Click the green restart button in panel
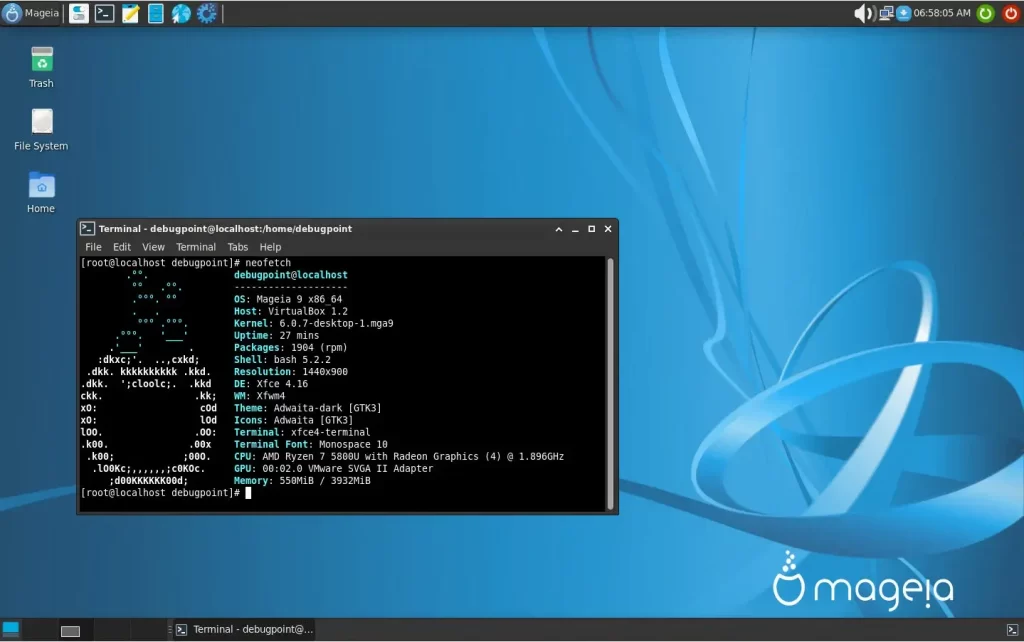This screenshot has width=1024, height=642. 985,13
